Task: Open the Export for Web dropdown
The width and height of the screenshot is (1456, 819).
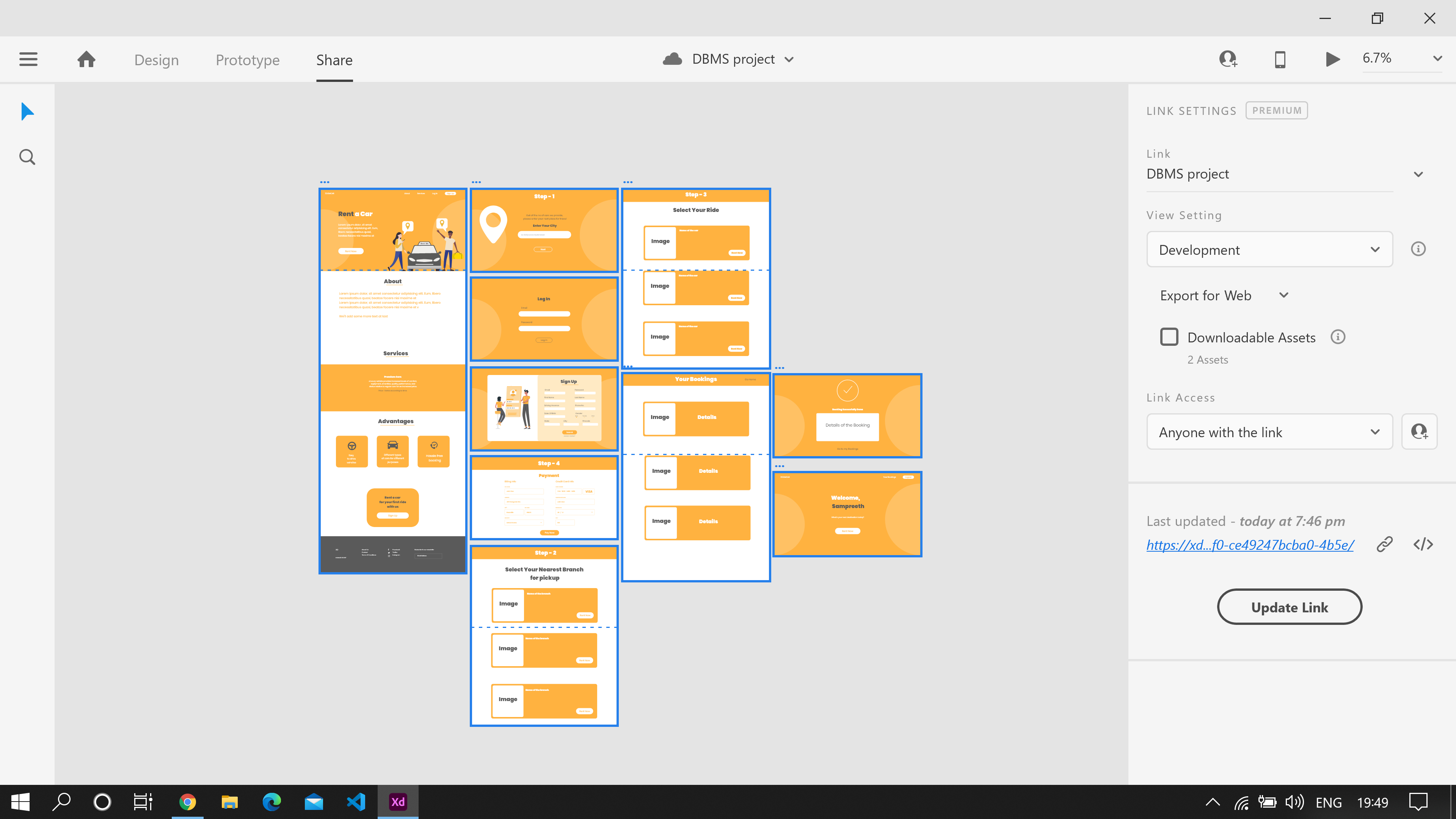Action: click(x=1283, y=295)
